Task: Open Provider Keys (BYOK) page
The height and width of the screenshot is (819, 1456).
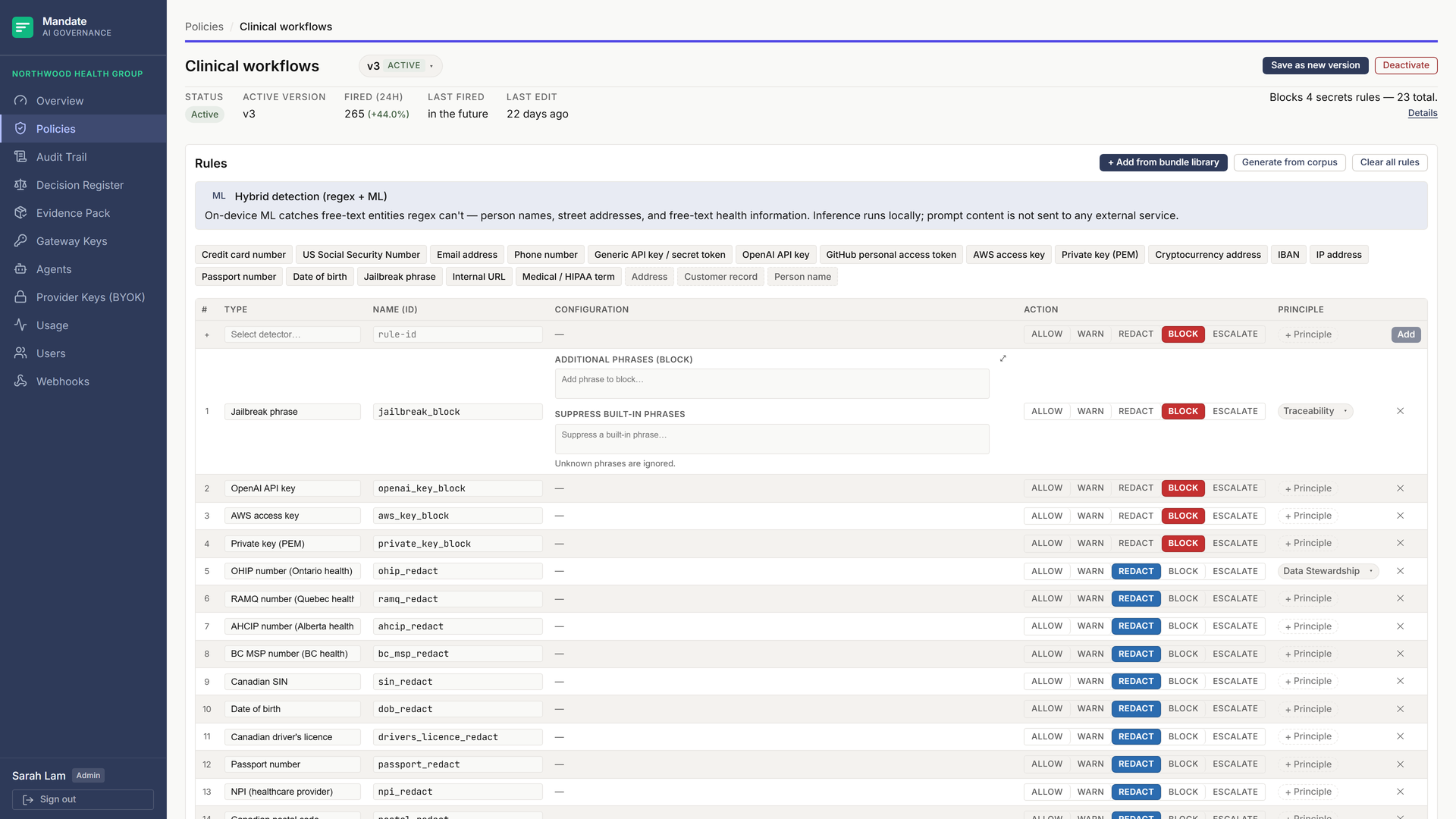Action: (x=83, y=297)
